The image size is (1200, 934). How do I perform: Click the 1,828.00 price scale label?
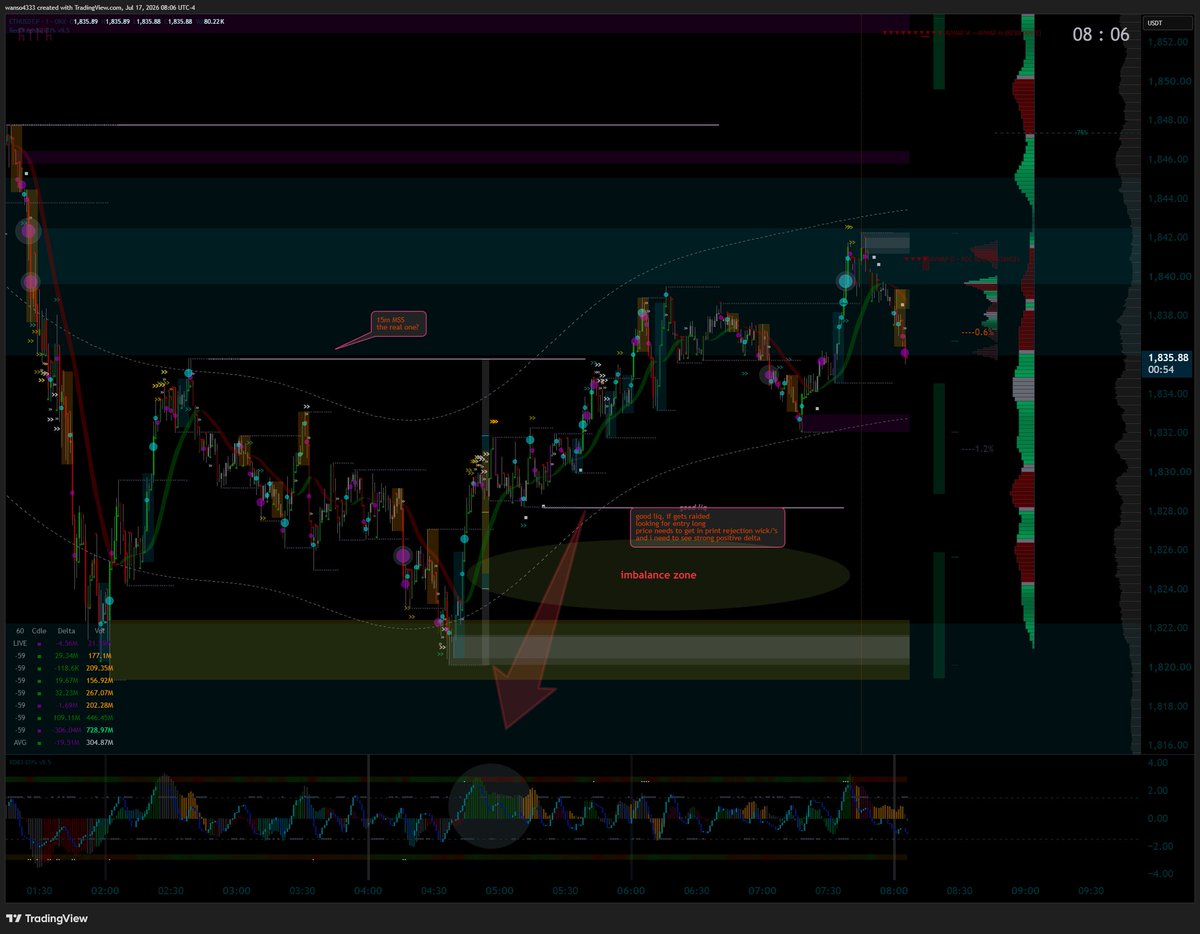[x=1168, y=511]
